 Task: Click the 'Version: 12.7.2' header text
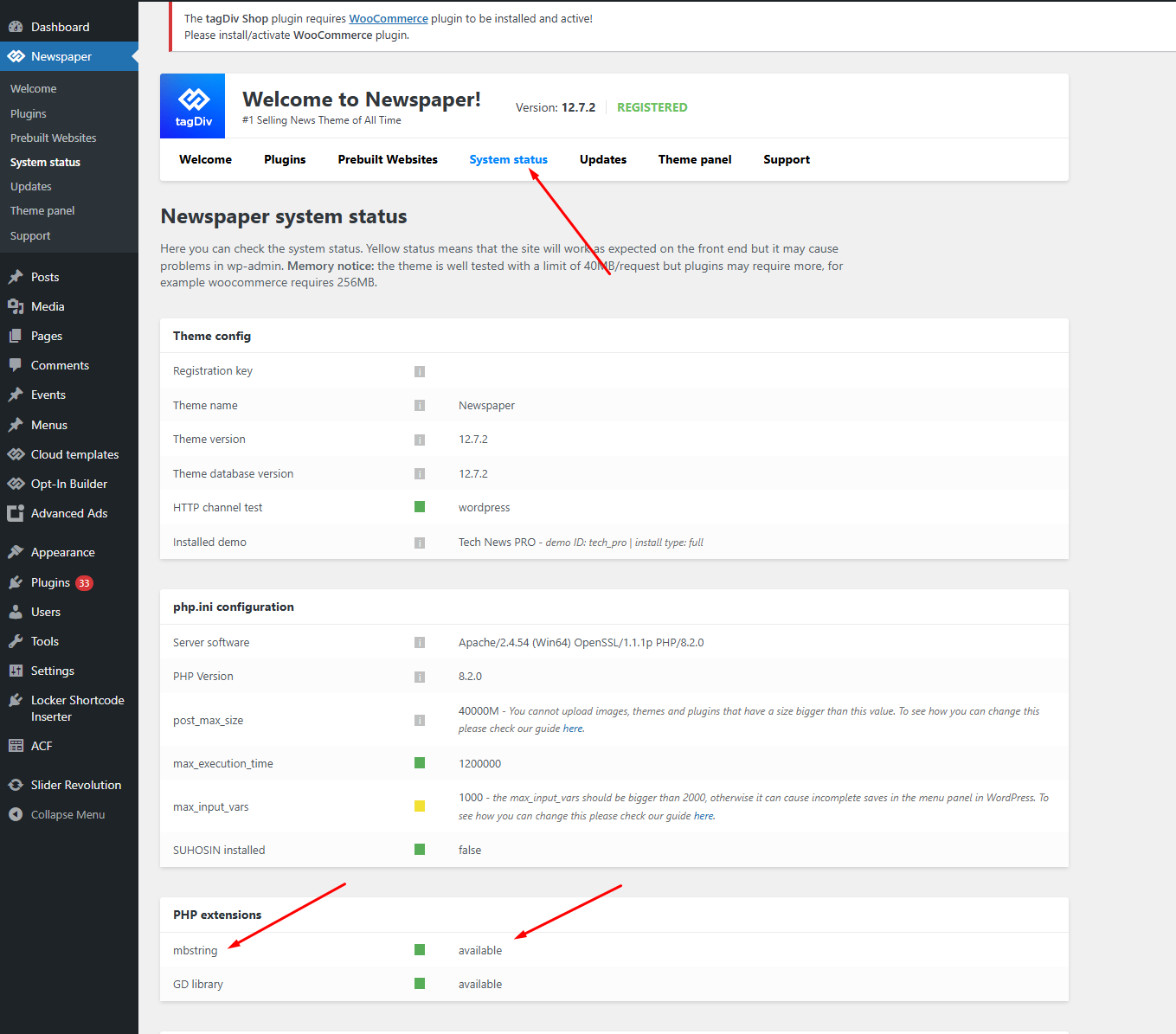(x=556, y=107)
